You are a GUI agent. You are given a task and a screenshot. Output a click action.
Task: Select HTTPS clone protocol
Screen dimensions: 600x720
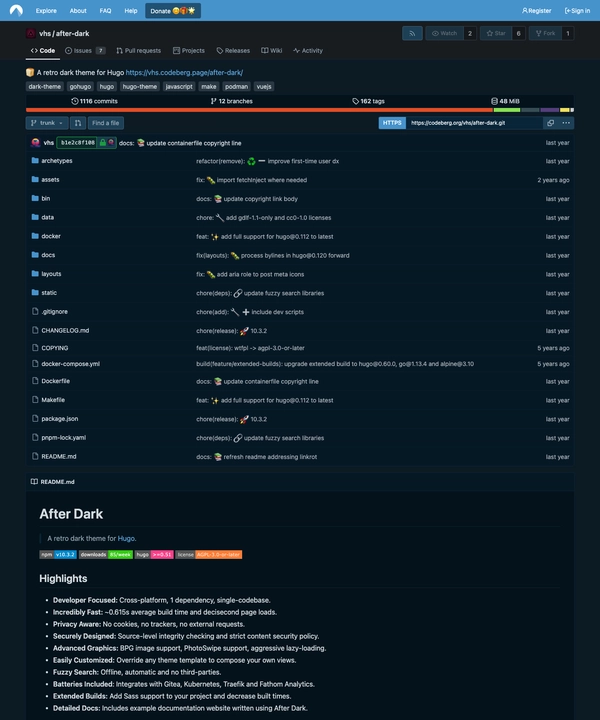point(392,123)
